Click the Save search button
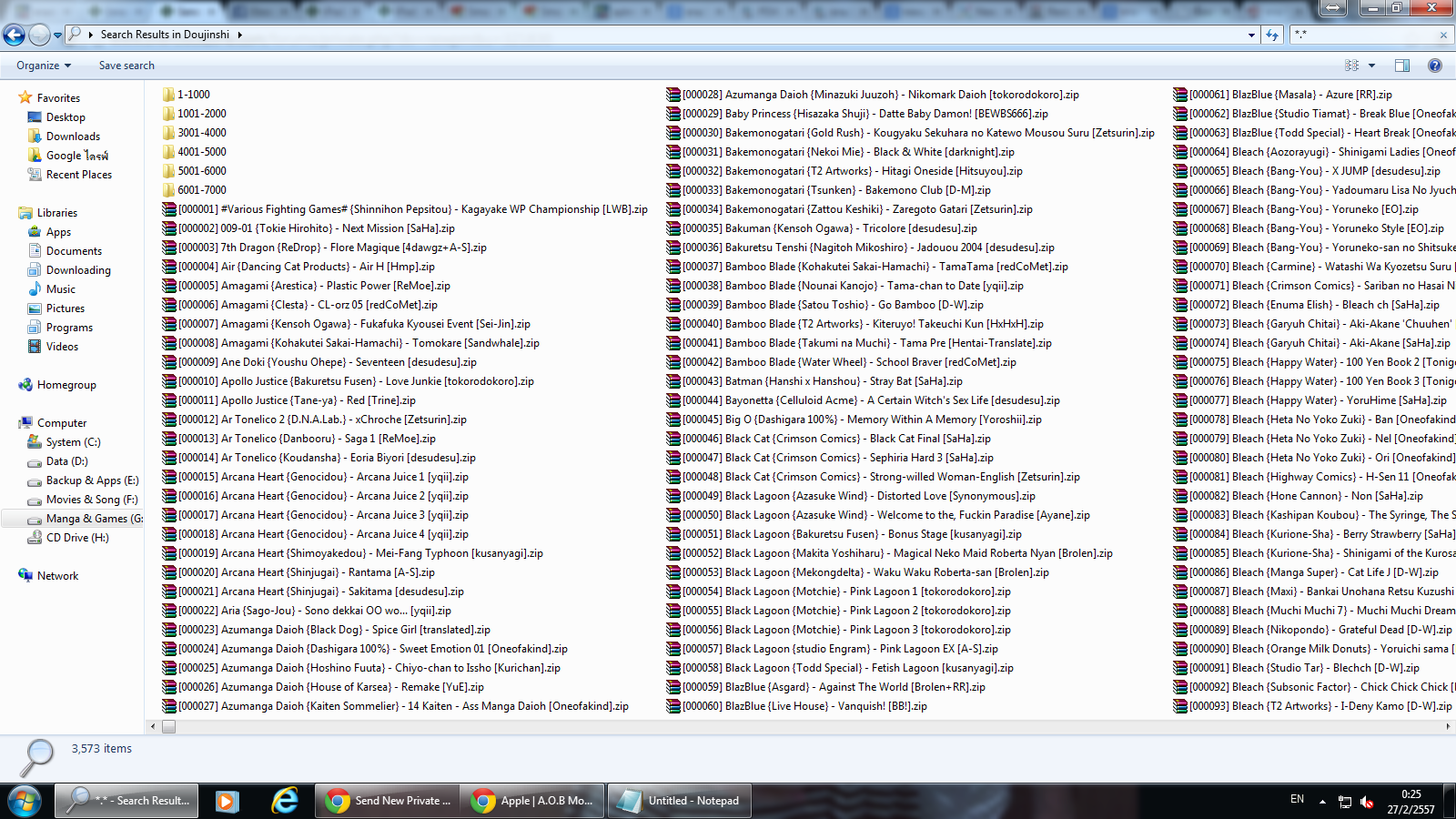Image resolution: width=1456 pixels, height=819 pixels. pos(126,66)
